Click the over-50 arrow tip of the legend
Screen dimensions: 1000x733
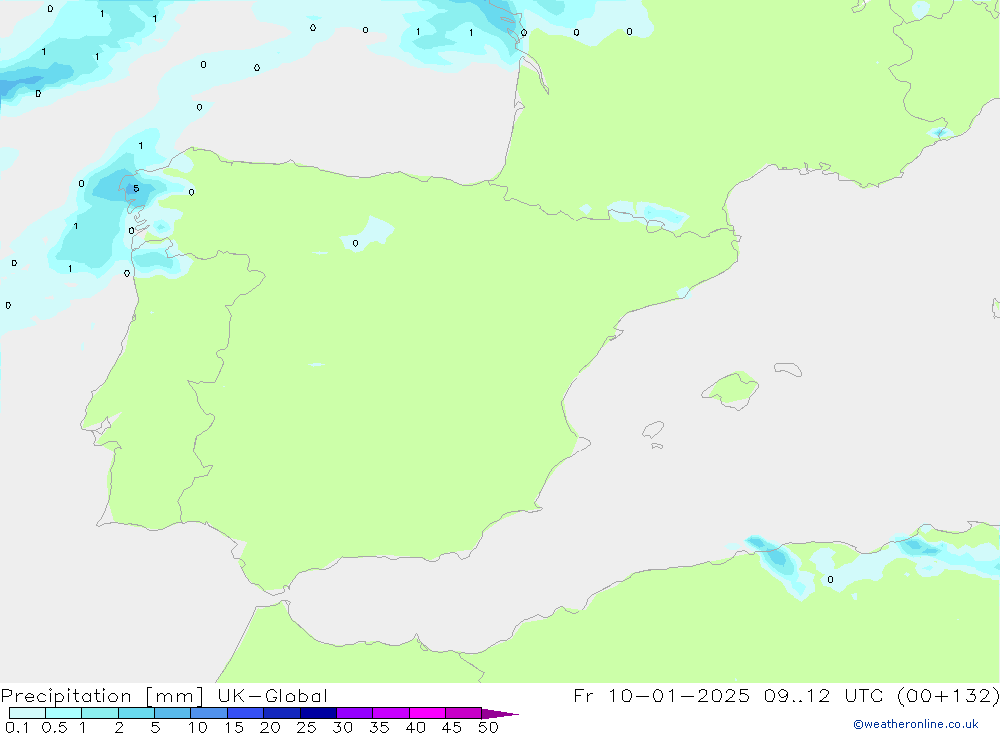tap(501, 713)
